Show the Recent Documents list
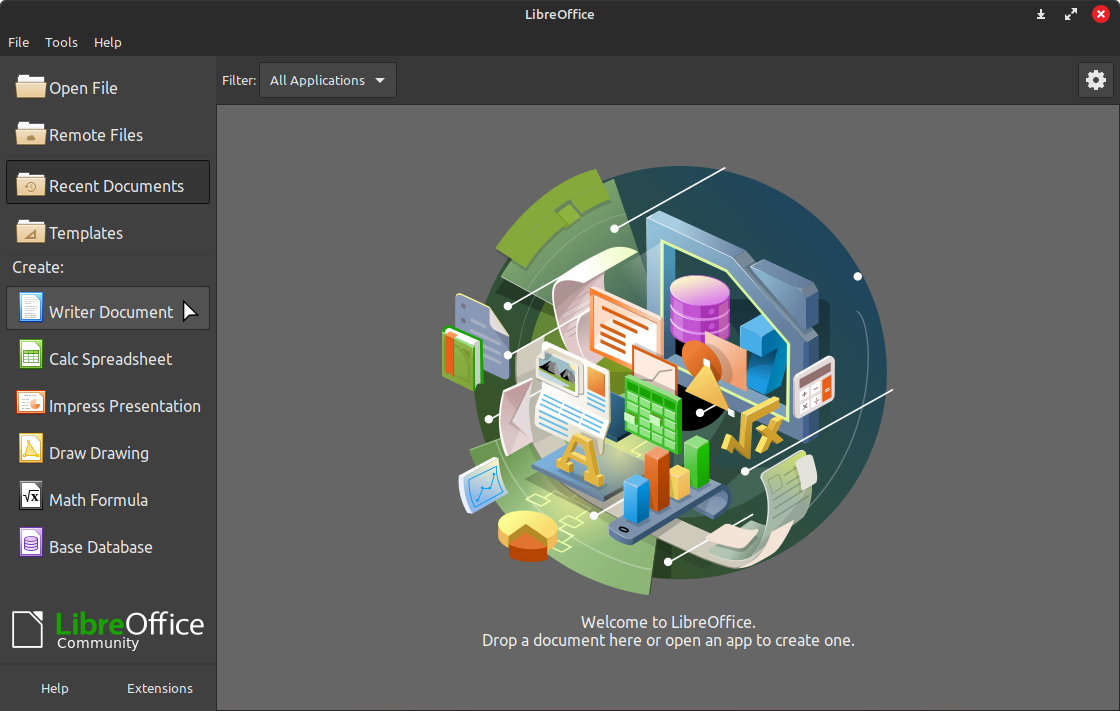 click(108, 182)
